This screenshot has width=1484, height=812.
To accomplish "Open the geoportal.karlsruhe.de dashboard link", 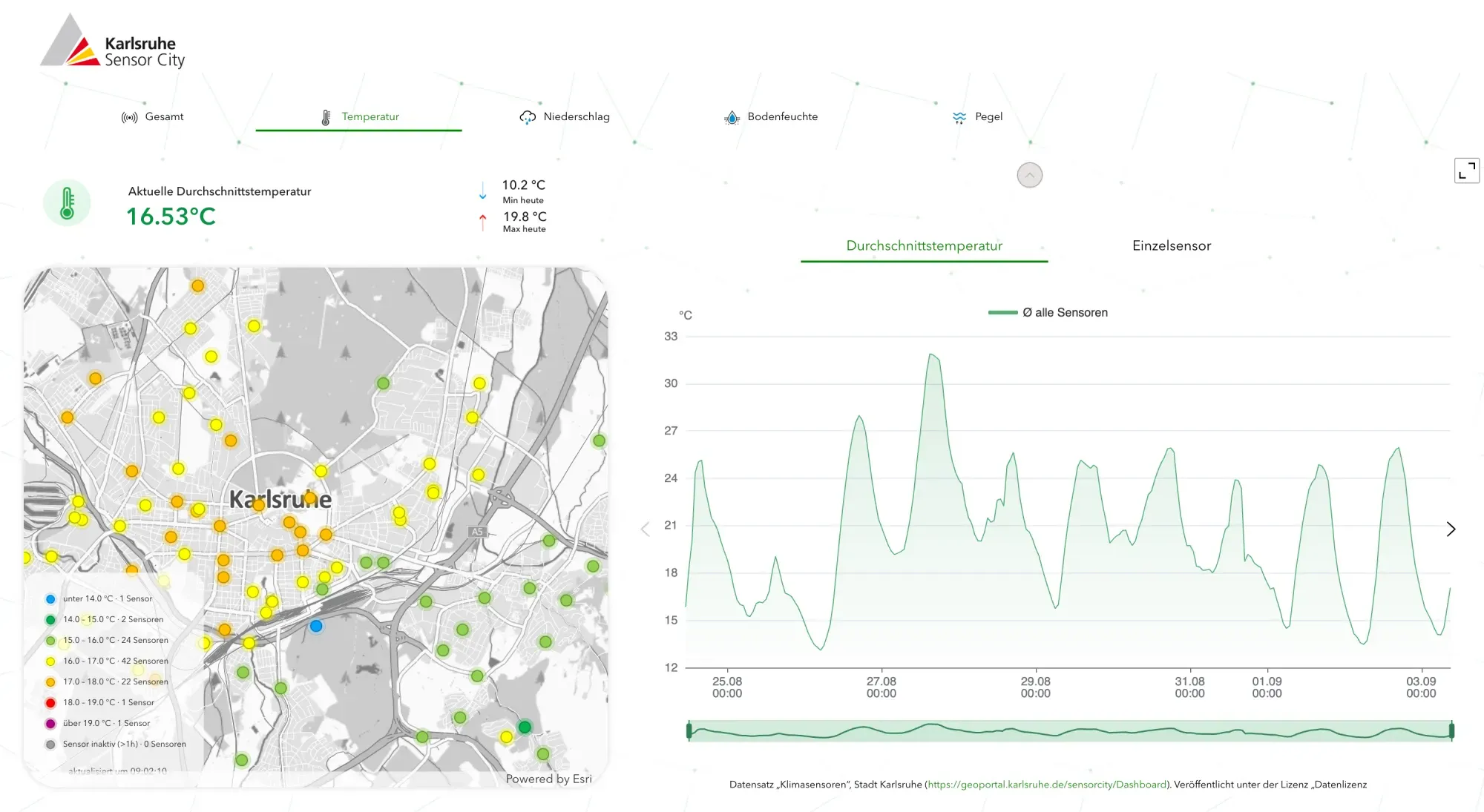I will 1047,785.
